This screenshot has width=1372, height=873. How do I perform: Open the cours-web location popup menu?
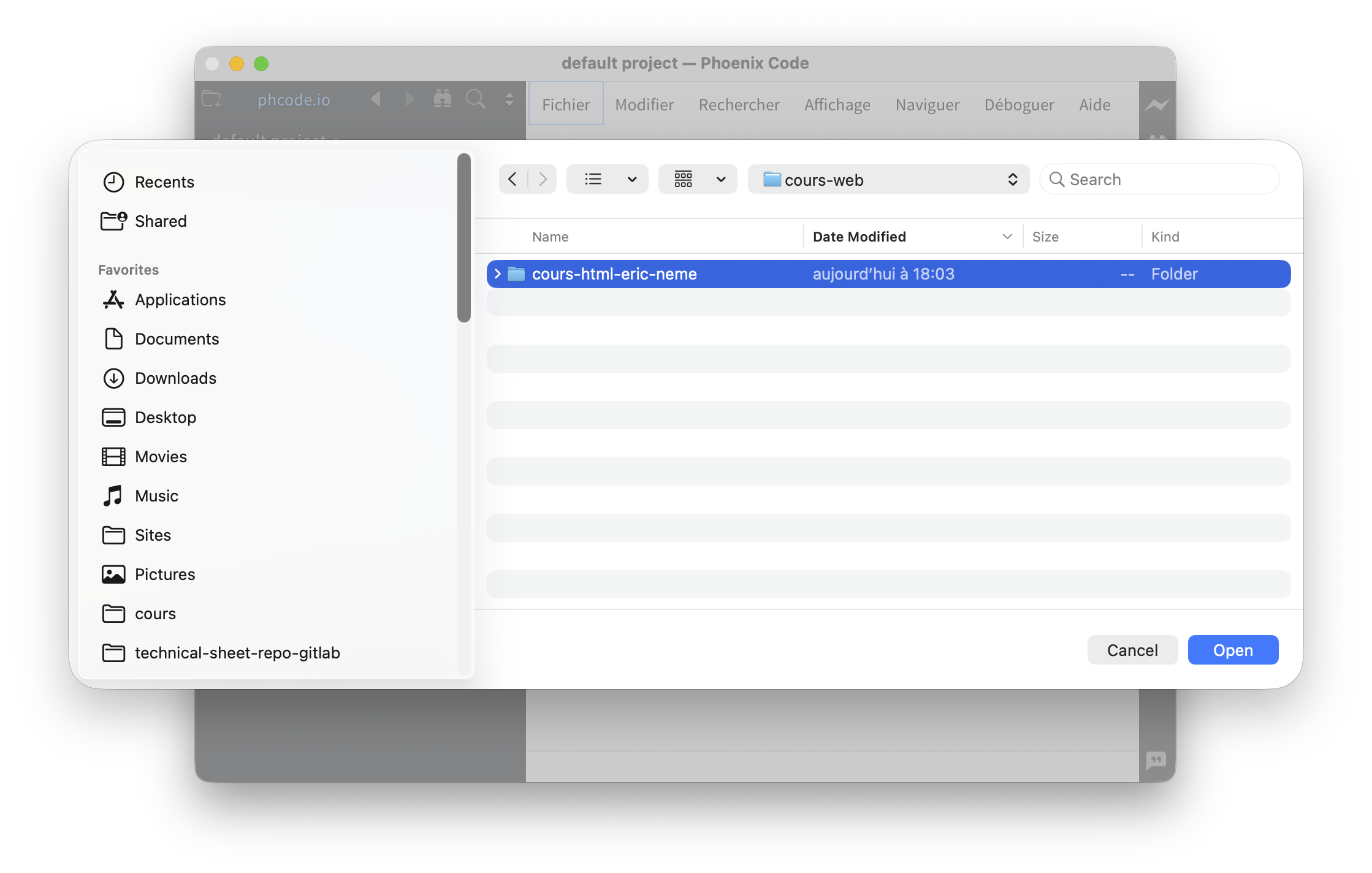(x=888, y=179)
